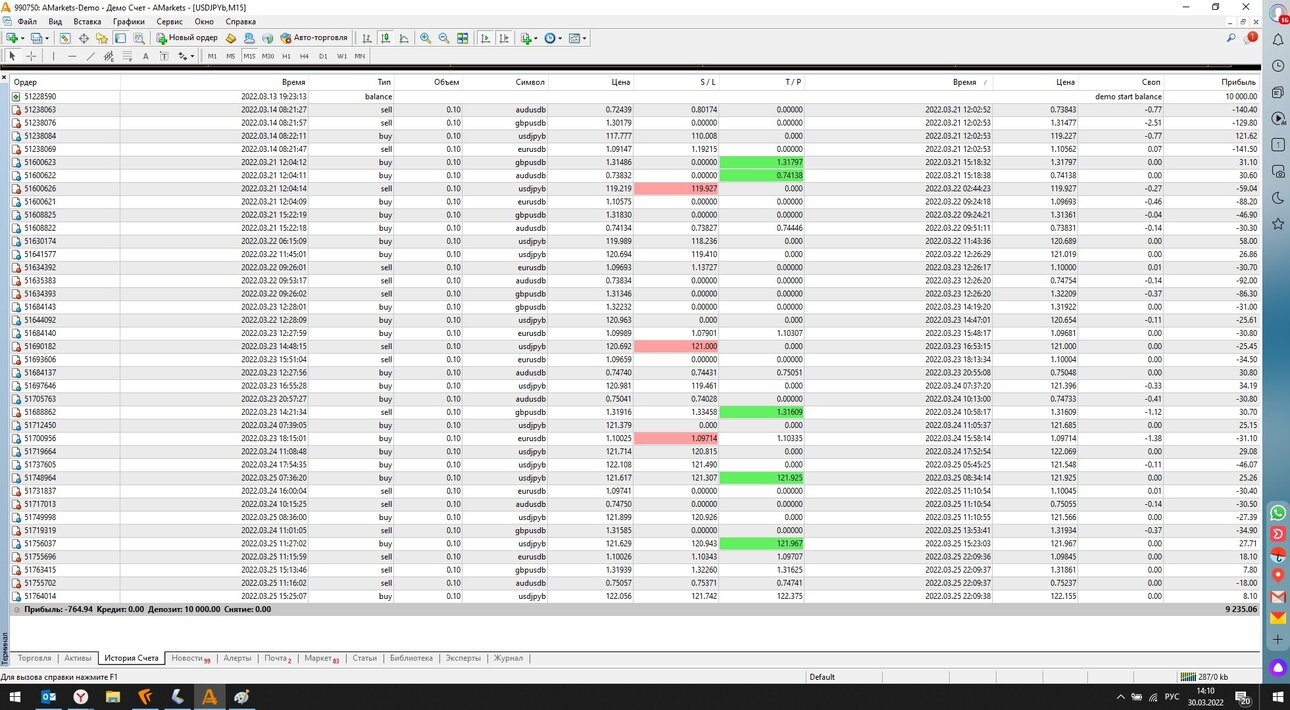Open the Data Window crosshair icon
Viewport: 1290px width, 710px height.
[83, 38]
